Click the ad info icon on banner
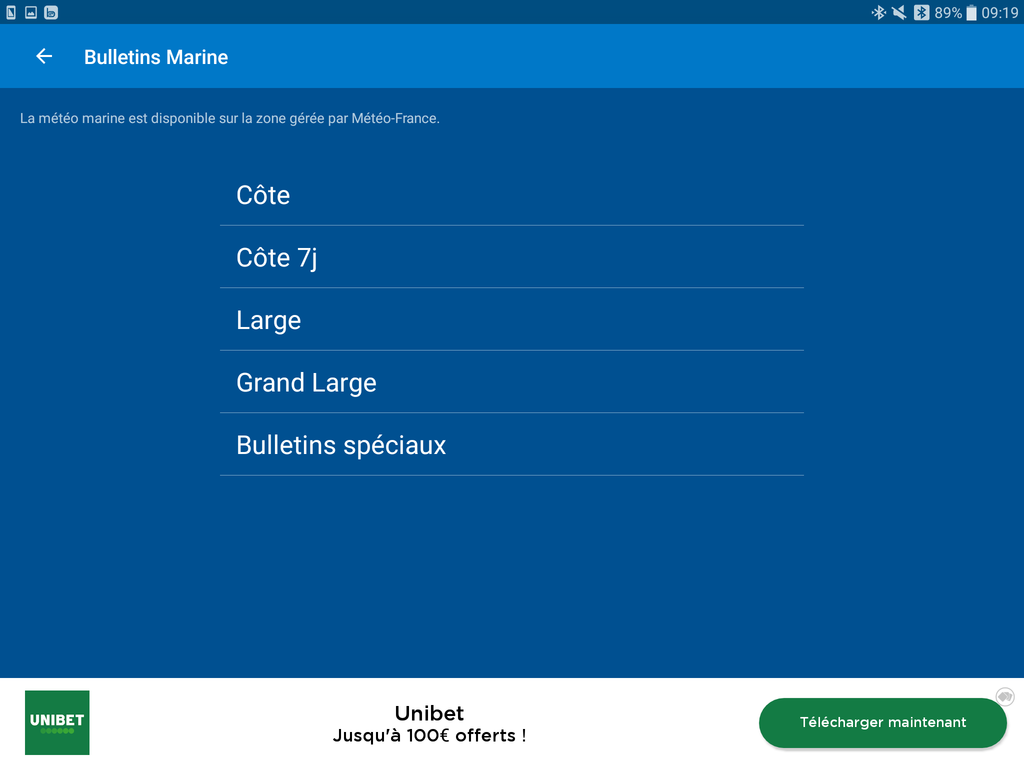1024x768 pixels. tap(1005, 696)
